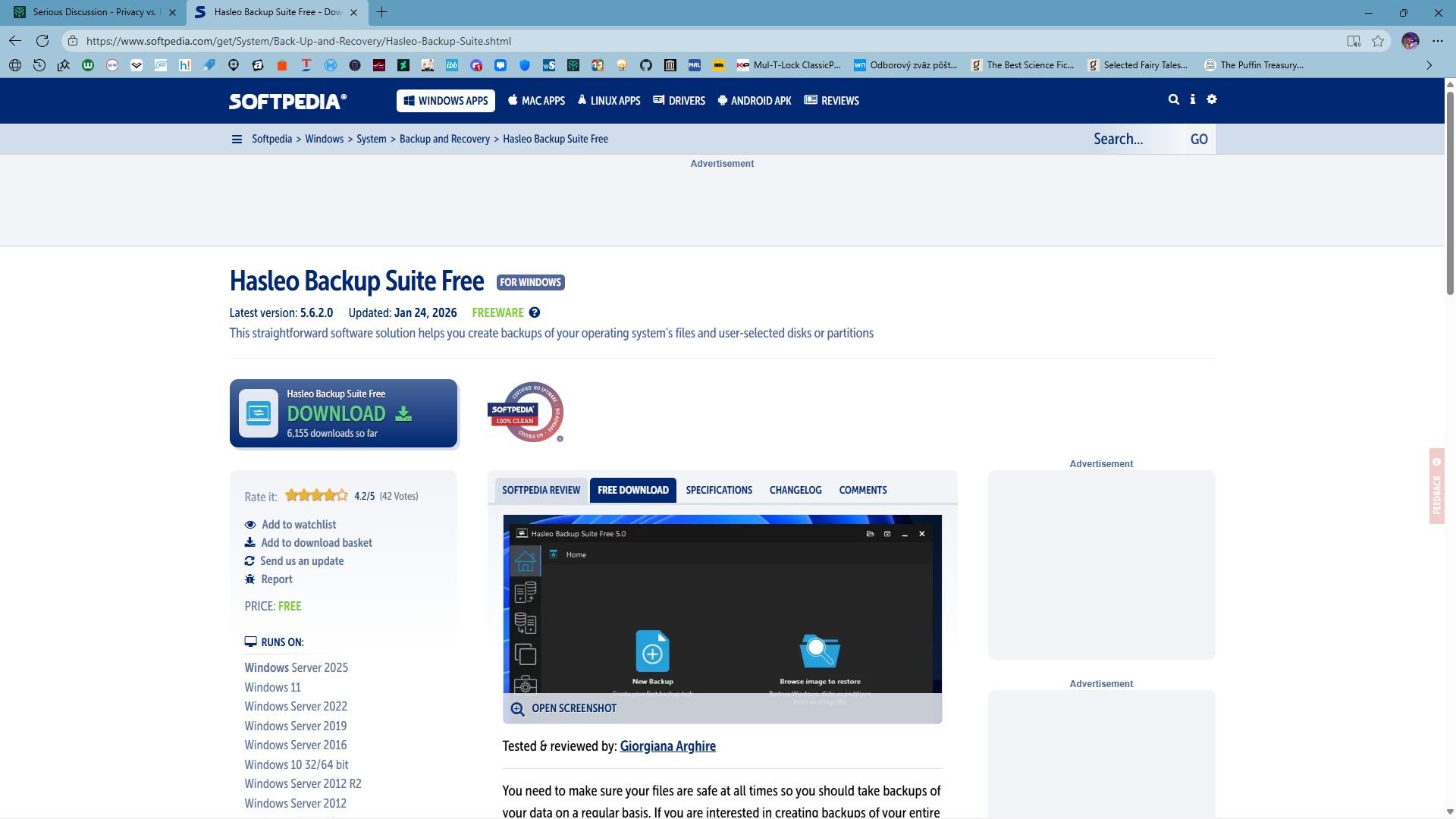The width and height of the screenshot is (1456, 819).
Task: Open the Softpedia settings gear
Action: coord(1212,99)
